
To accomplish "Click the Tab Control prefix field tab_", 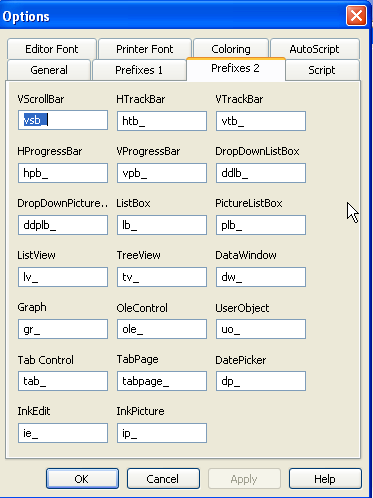I will (63, 381).
